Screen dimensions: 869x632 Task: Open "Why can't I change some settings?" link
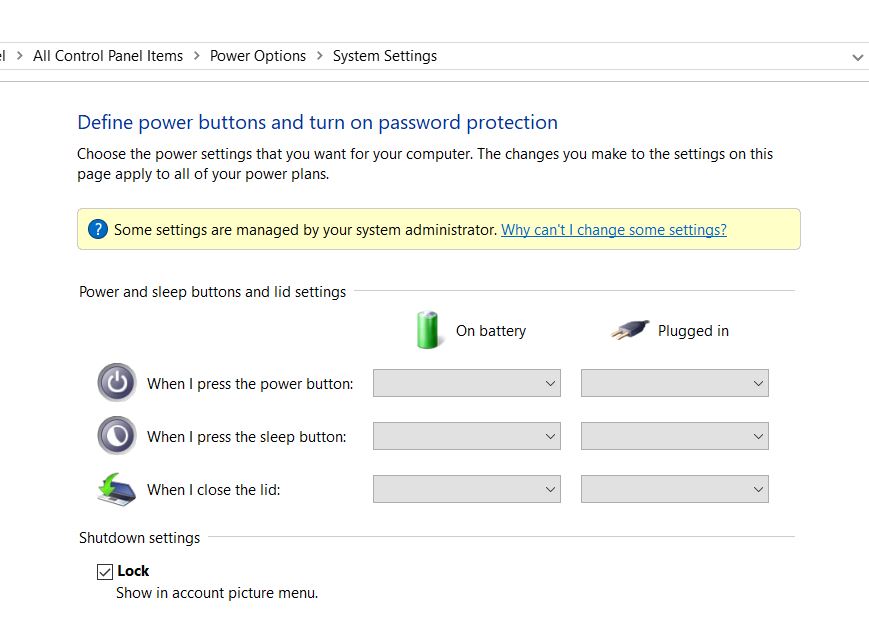click(614, 230)
